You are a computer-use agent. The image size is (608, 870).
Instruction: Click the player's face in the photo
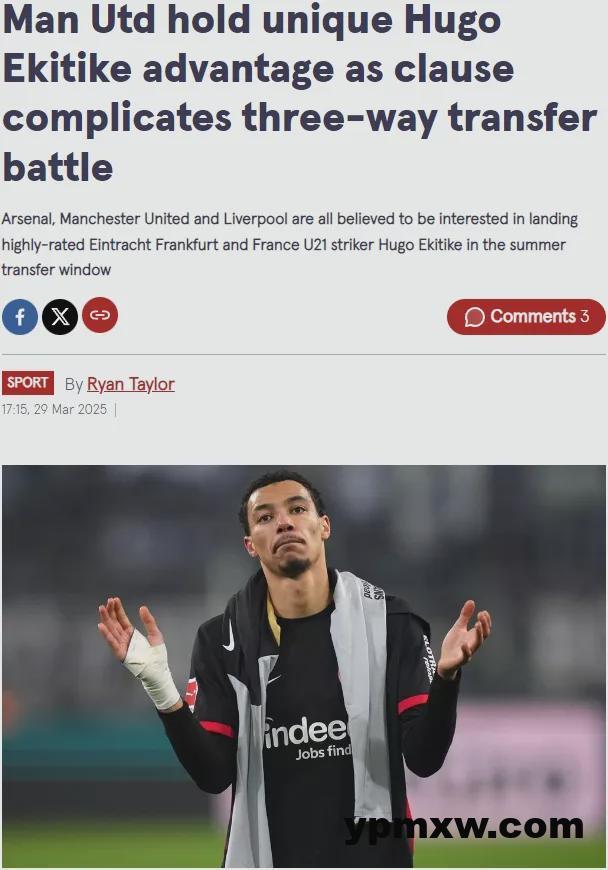[284, 525]
